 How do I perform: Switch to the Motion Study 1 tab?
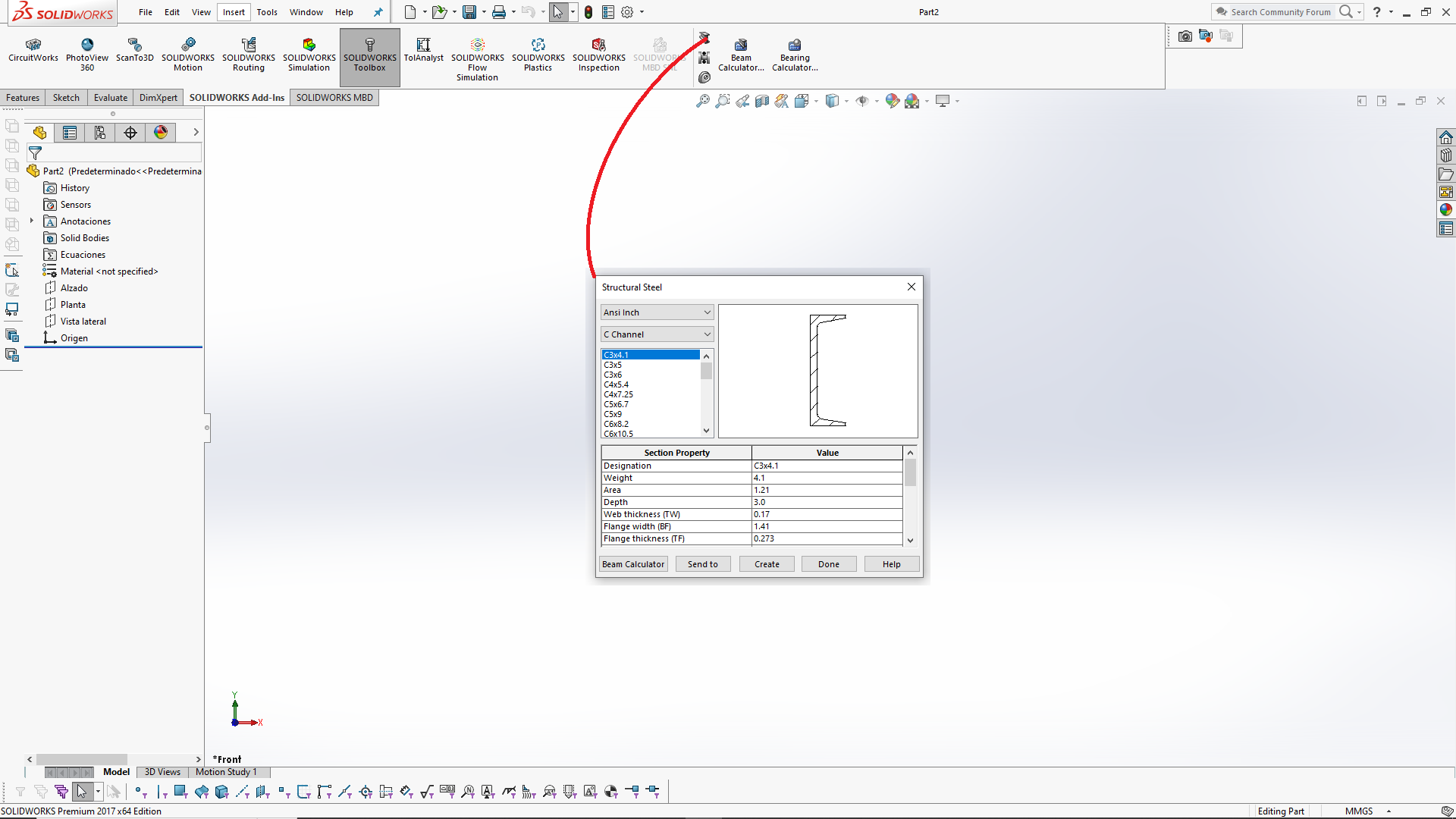(x=226, y=772)
